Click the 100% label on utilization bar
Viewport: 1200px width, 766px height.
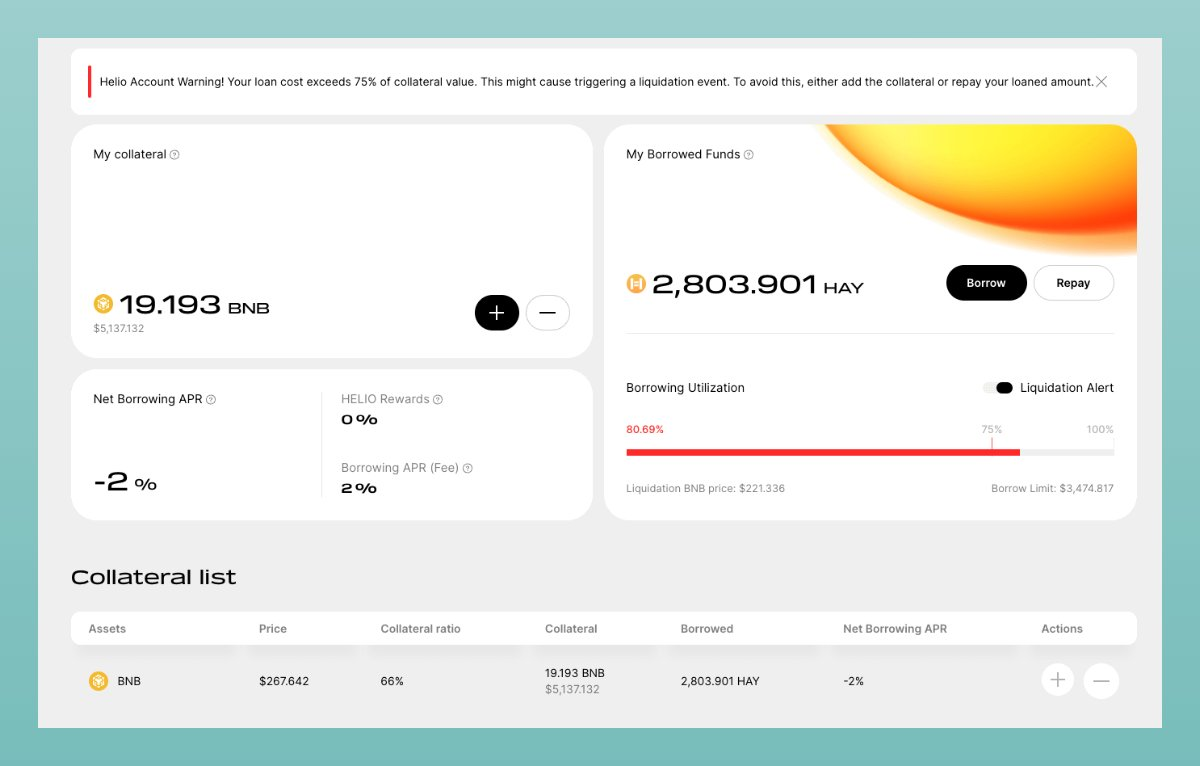click(x=1100, y=430)
